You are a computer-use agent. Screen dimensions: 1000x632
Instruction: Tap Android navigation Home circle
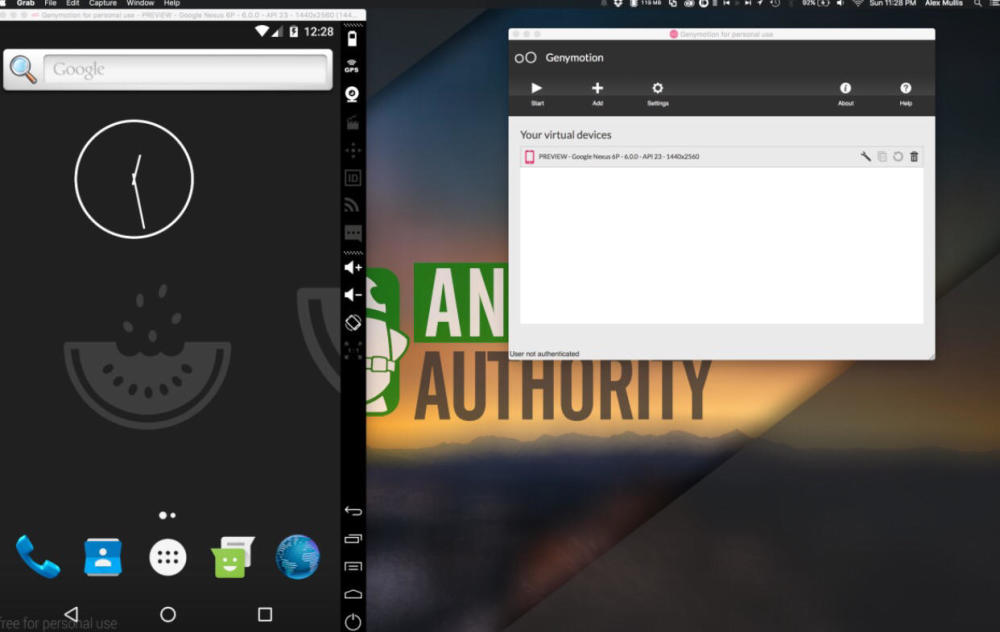[x=168, y=614]
